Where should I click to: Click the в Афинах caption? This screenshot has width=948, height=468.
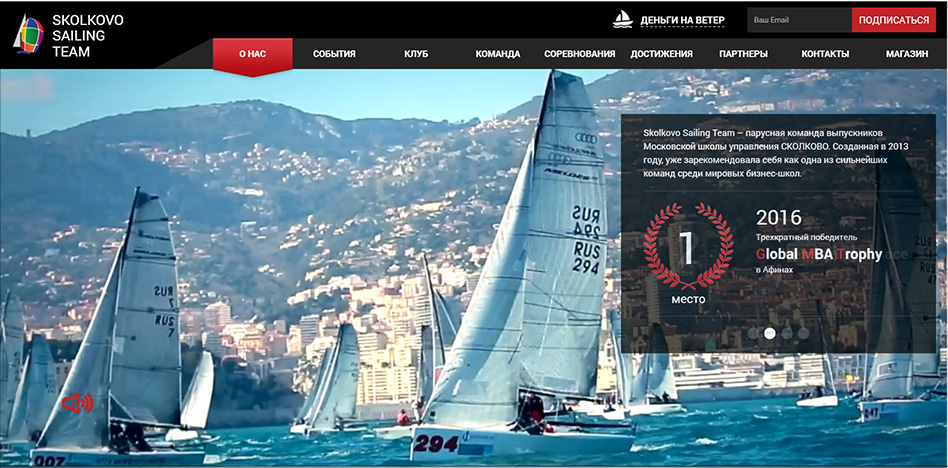774,270
